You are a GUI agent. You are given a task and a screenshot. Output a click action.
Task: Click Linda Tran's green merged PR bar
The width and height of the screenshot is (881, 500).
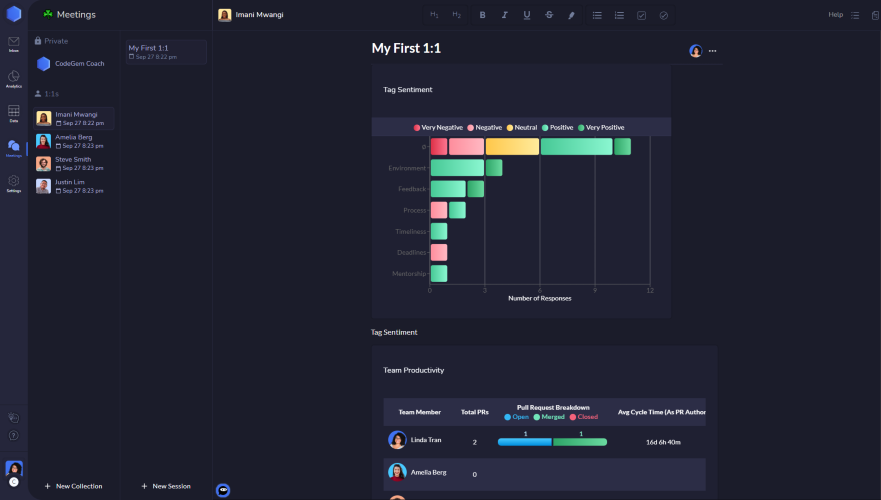[580, 442]
